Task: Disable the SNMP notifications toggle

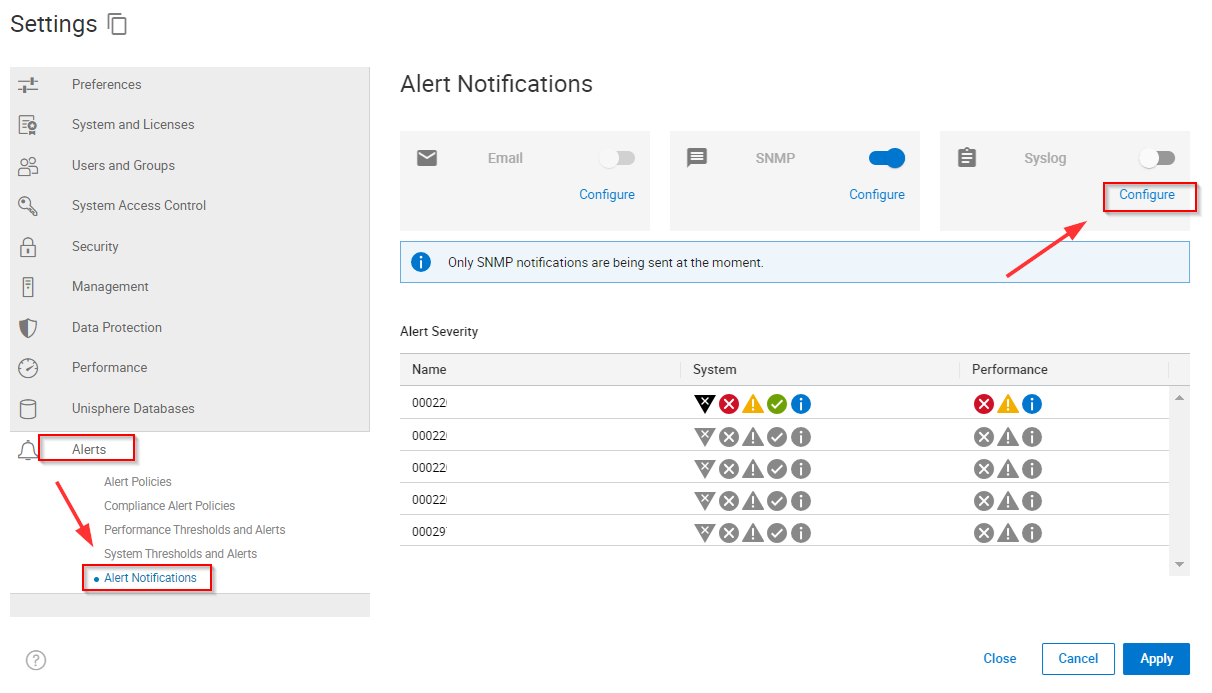Action: [x=887, y=158]
